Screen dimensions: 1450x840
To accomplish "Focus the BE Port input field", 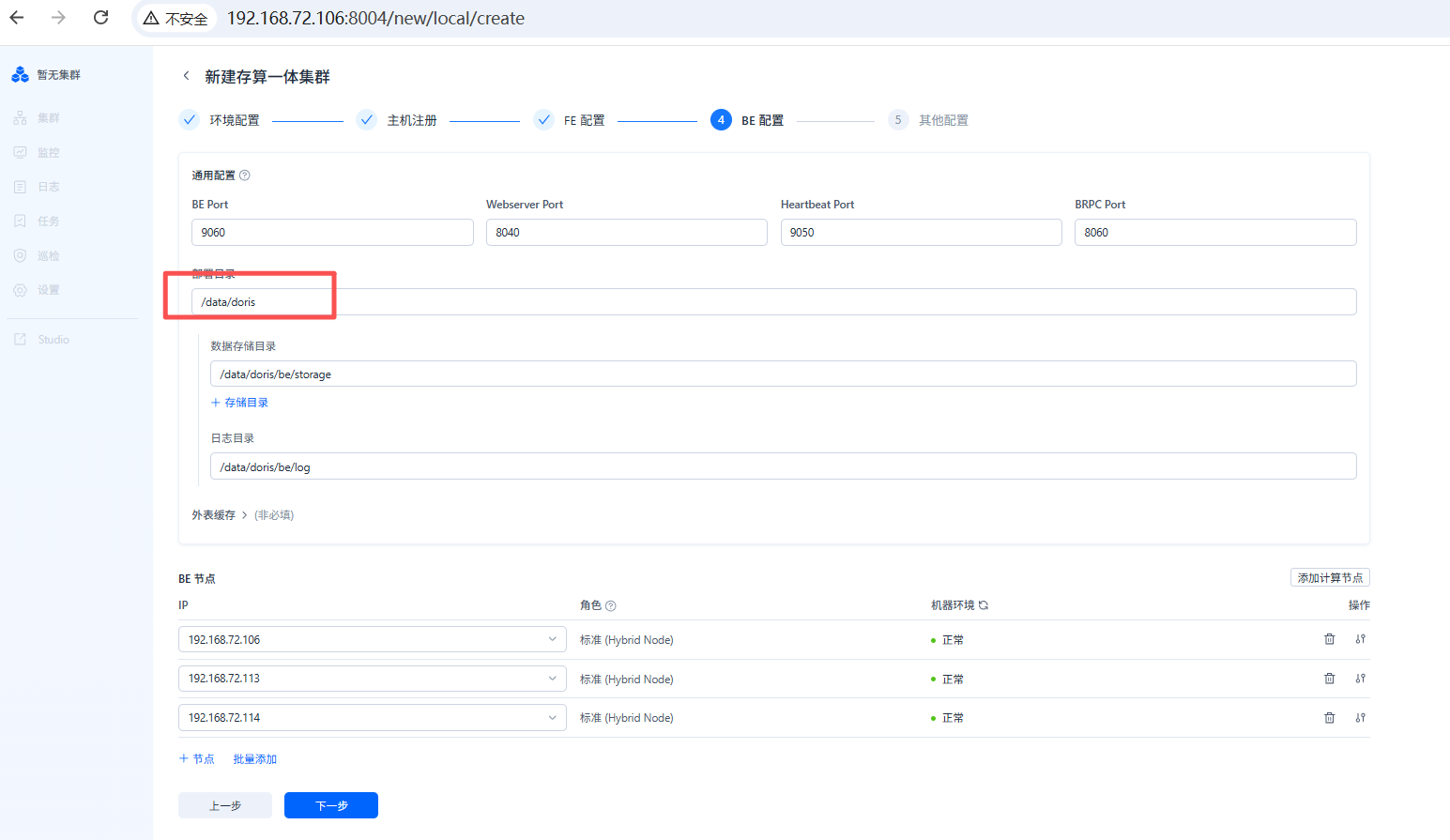I will click(x=332, y=233).
